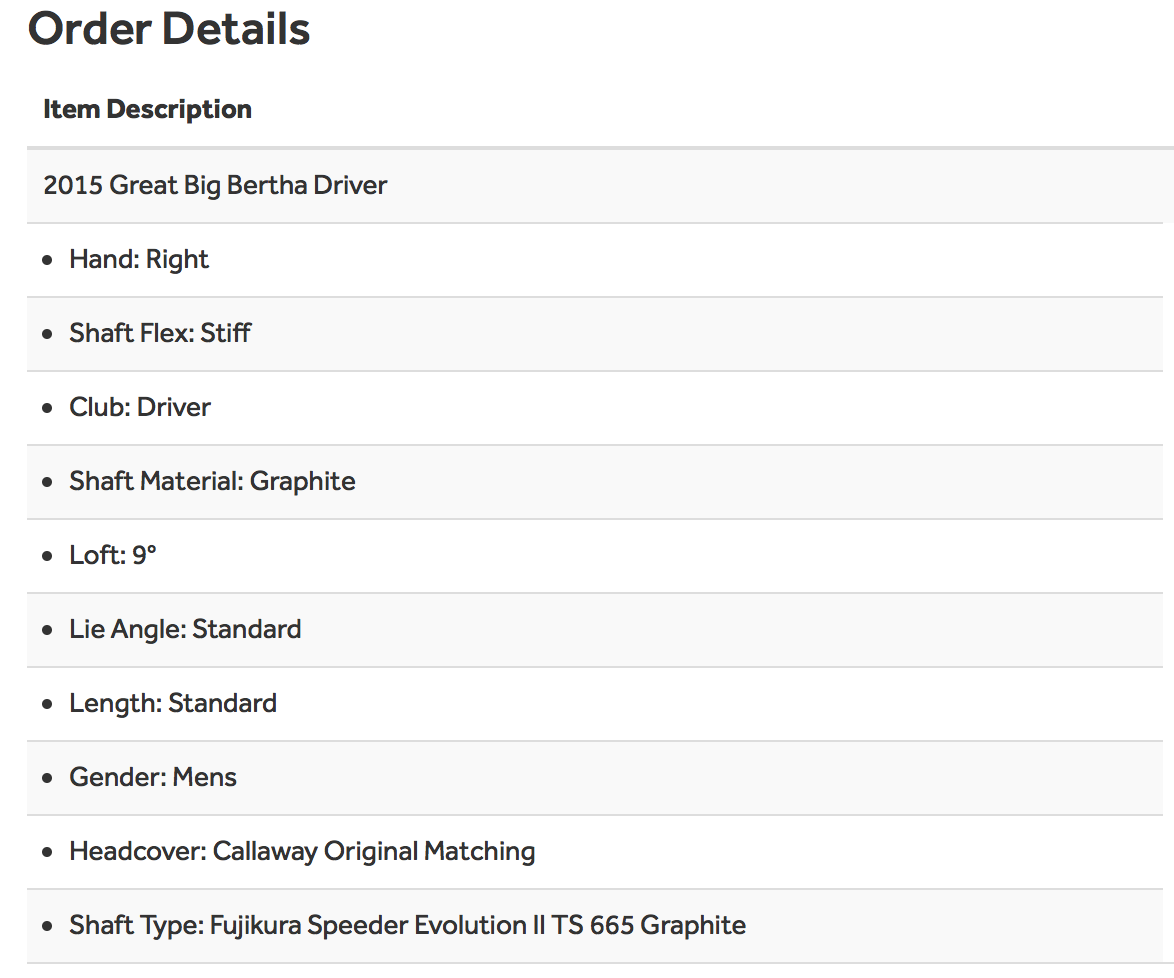Click bullet point beside Club: Driver
Screen dimensions: 1174x978
click(x=48, y=408)
